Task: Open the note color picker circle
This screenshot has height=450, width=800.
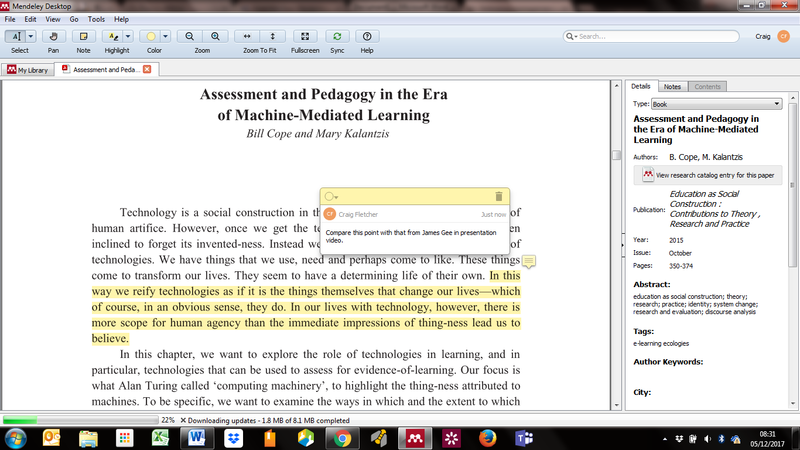Action: 331,197
